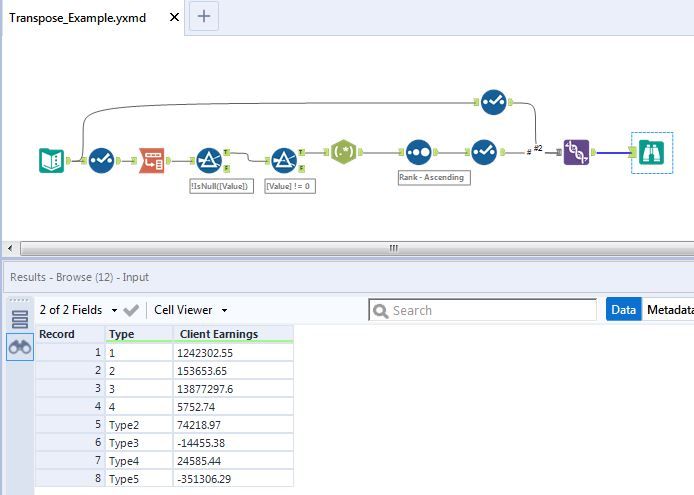Click the canvas scroll left arrow
Image resolution: width=694 pixels, height=495 pixels.
tap(10, 248)
